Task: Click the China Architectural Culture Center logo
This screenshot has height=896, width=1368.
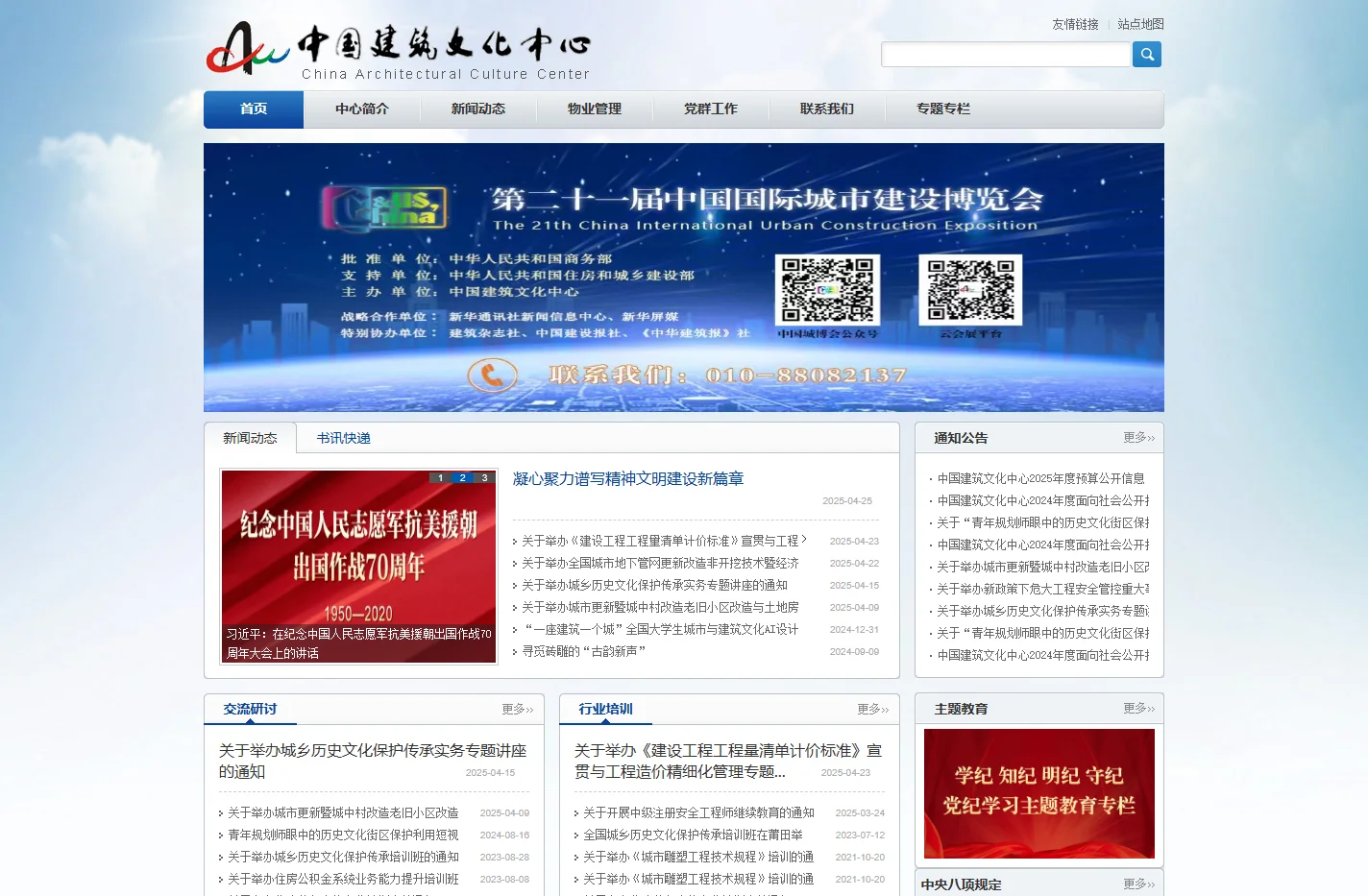Action: pos(398,51)
